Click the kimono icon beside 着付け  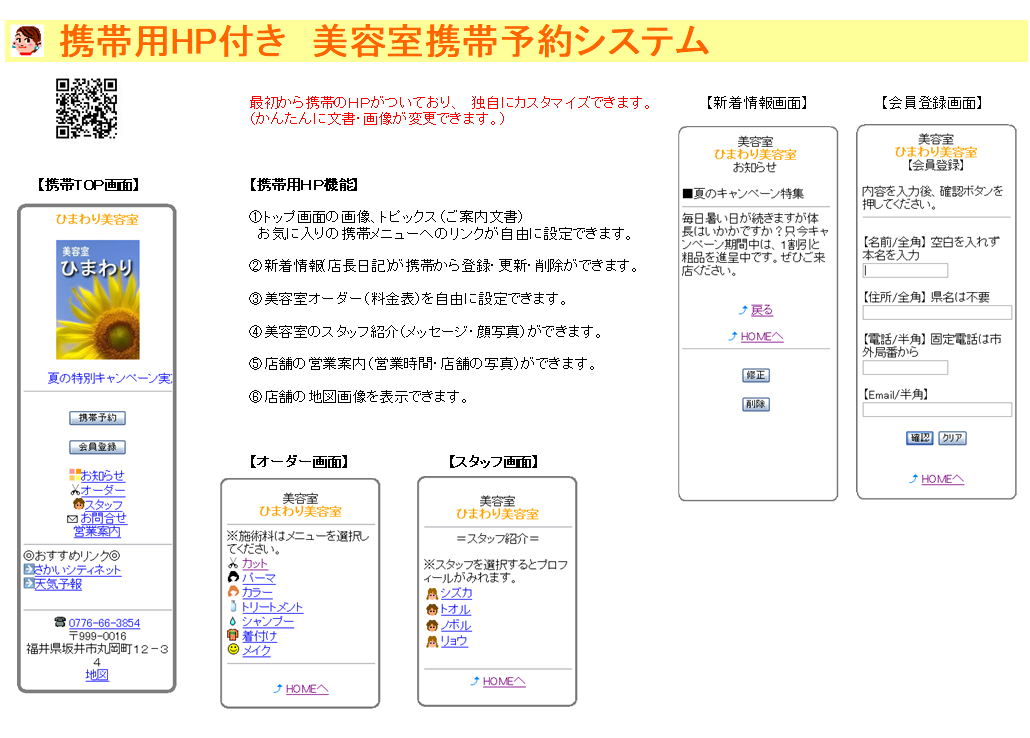[x=233, y=635]
